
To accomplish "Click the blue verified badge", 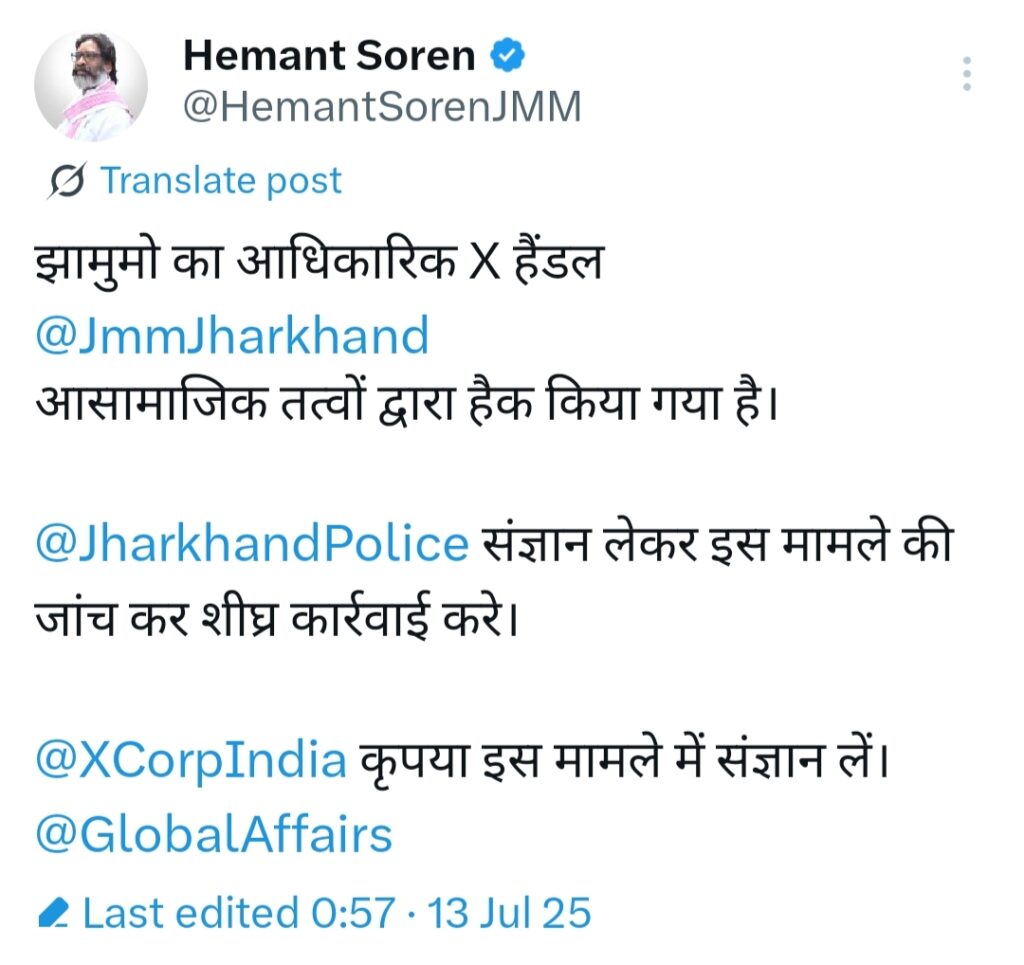I will [507, 55].
